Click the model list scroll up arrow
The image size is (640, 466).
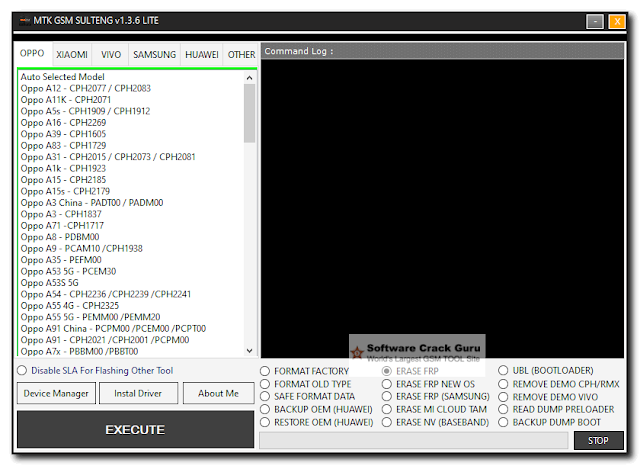(249, 78)
